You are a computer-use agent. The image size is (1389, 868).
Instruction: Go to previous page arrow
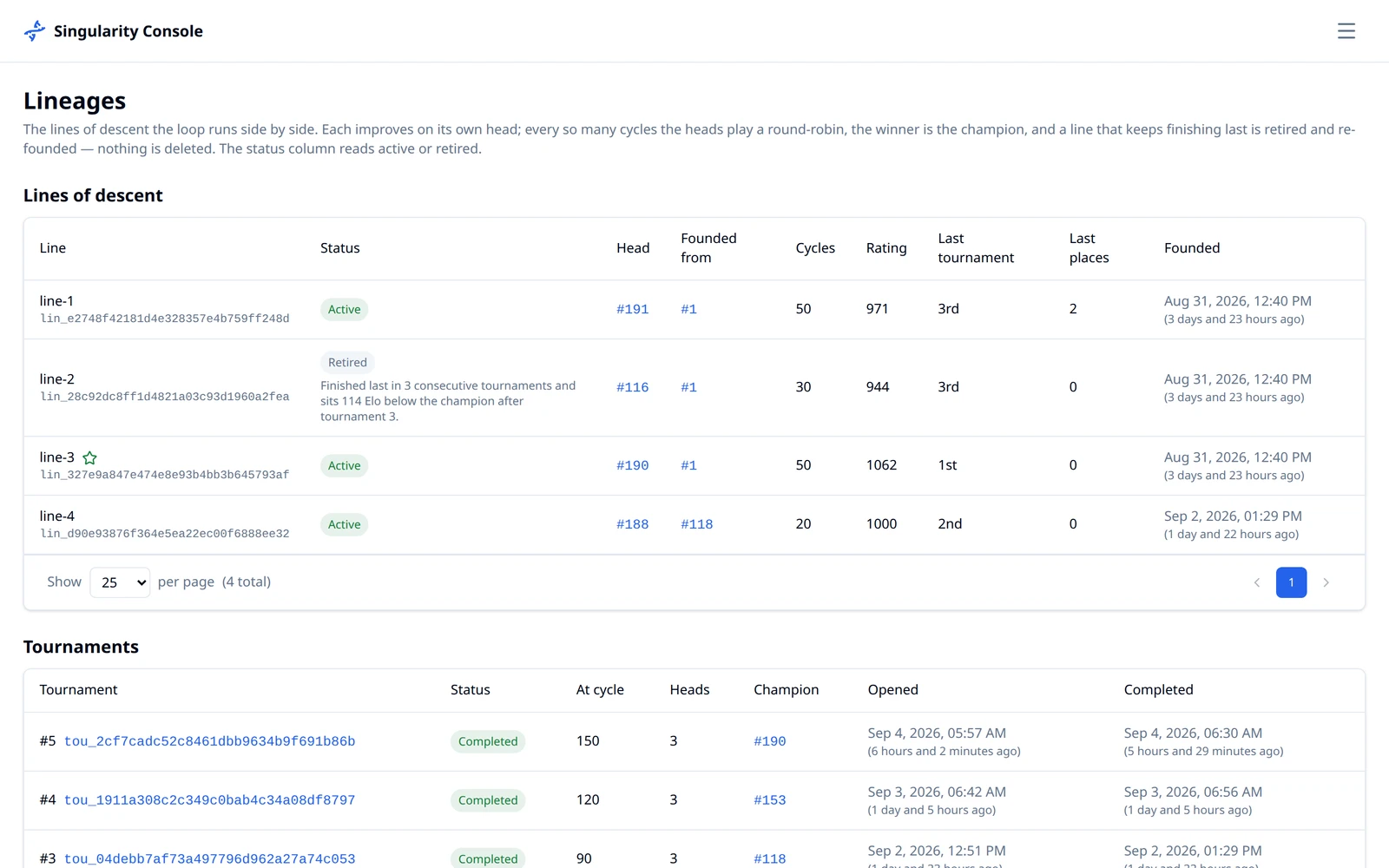click(1256, 582)
